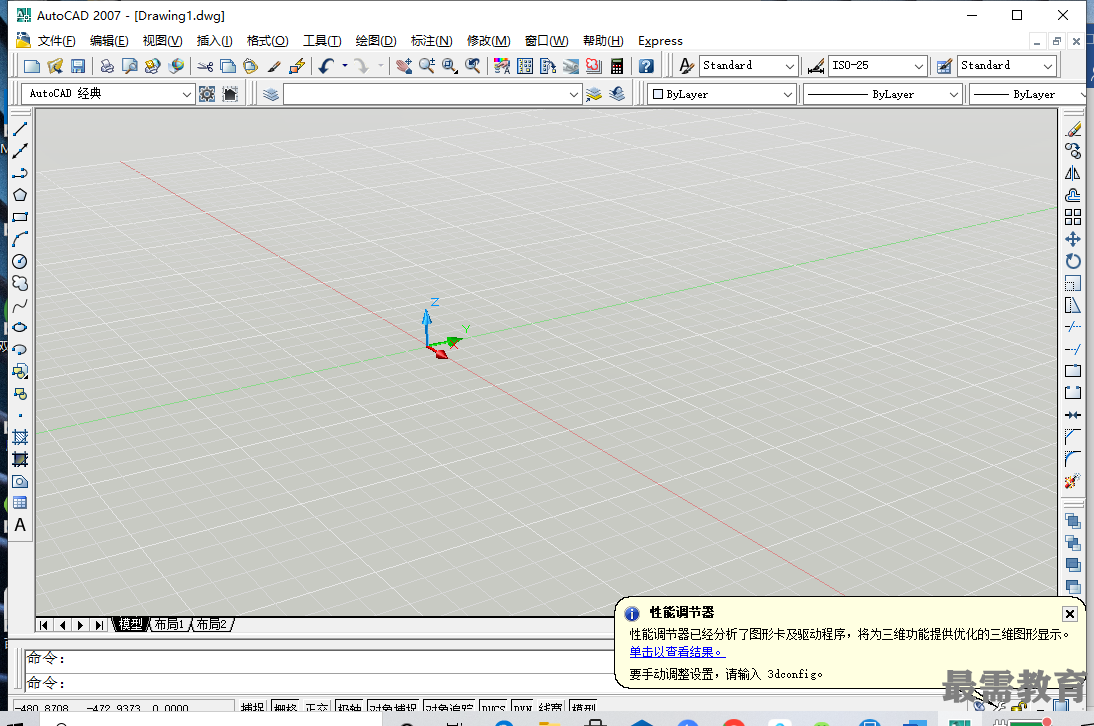Select the Rectangle draw tool
Screen dimensions: 1094x726
[x=20, y=217]
